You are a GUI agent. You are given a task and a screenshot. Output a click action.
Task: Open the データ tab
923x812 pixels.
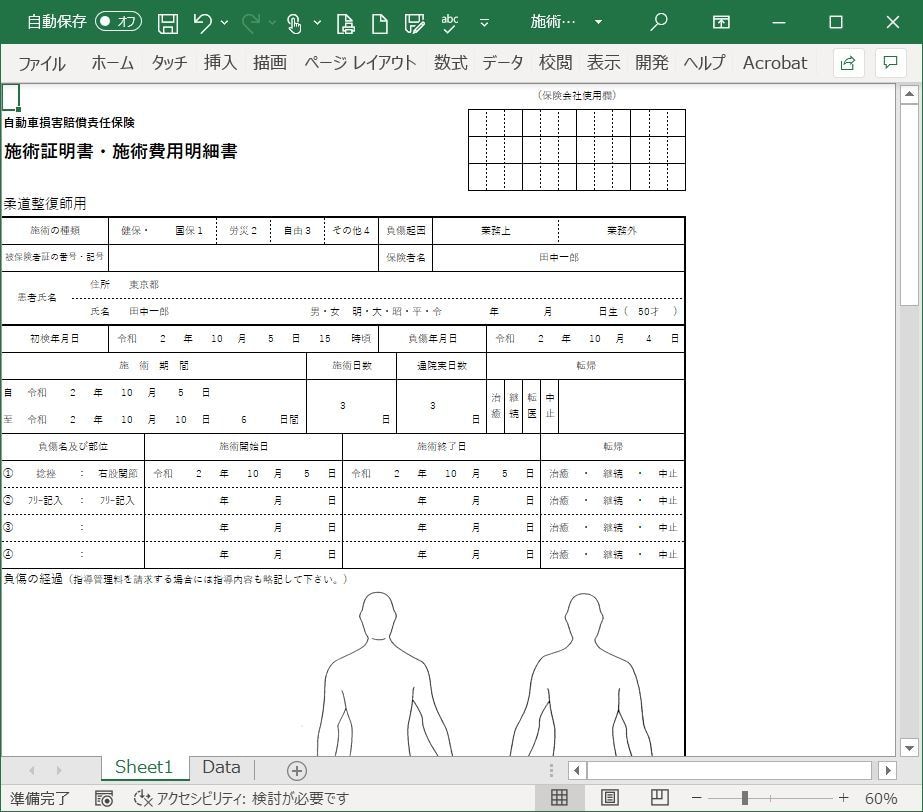pyautogui.click(x=503, y=63)
